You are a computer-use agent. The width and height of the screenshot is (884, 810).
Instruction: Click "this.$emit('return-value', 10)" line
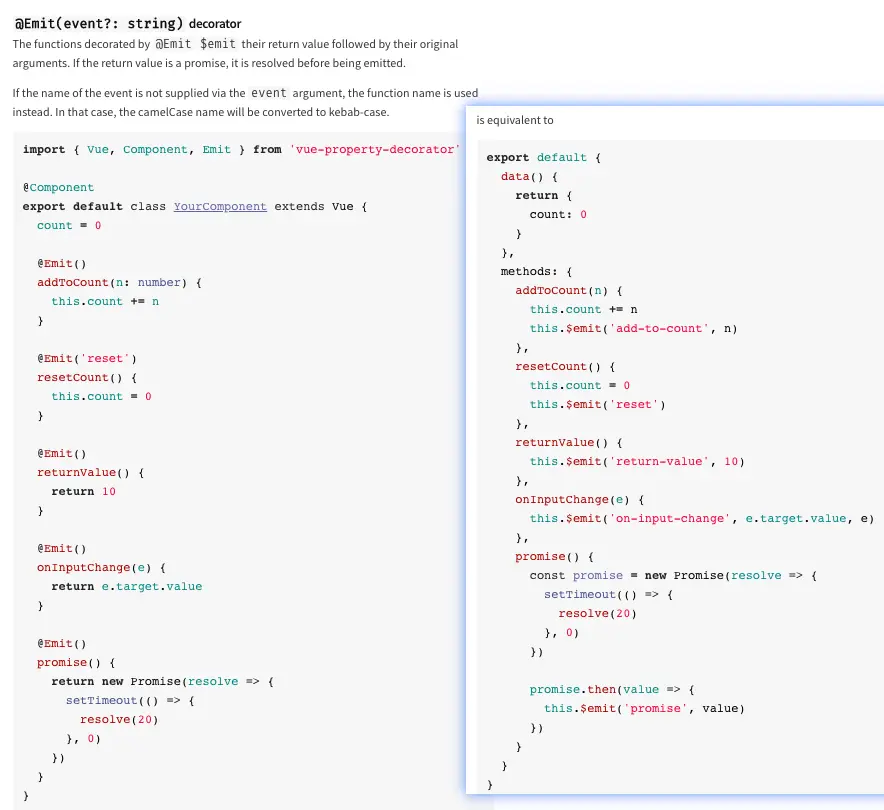click(x=637, y=461)
